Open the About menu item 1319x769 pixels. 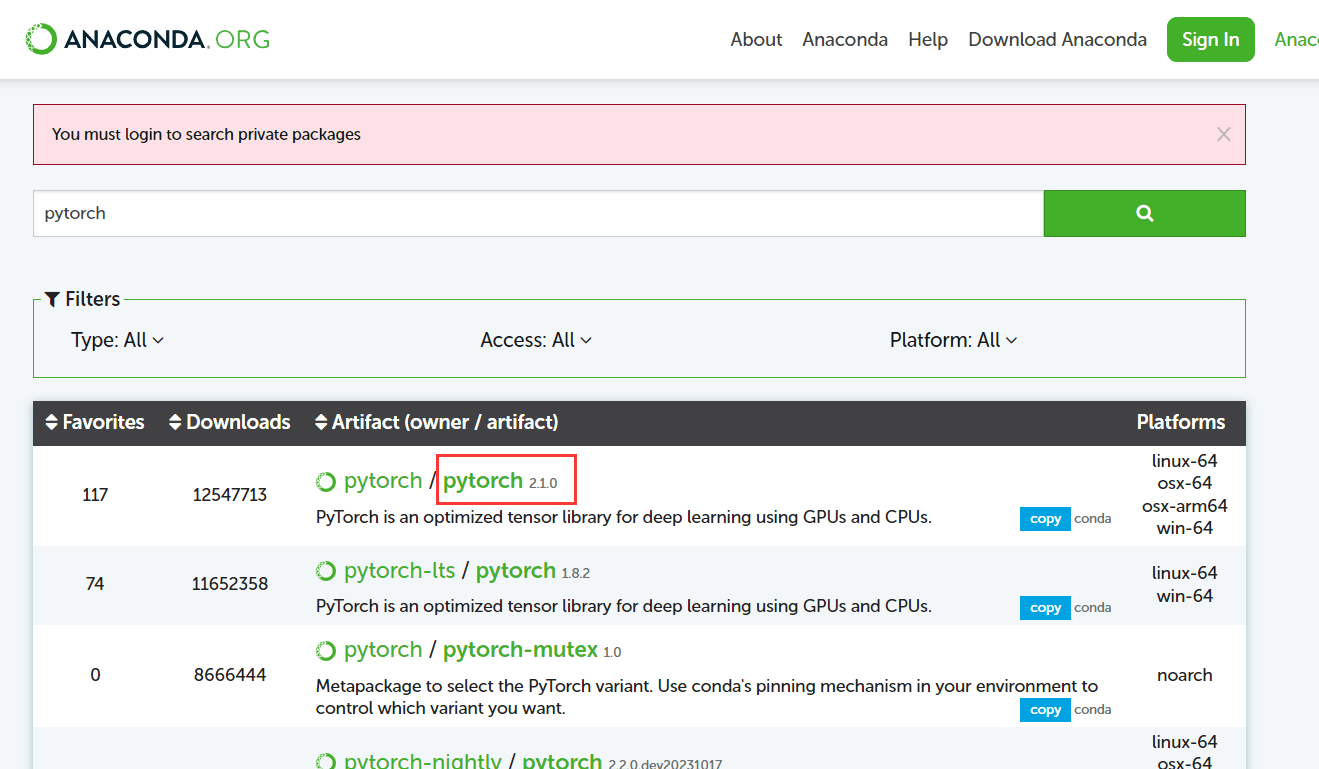tap(756, 39)
